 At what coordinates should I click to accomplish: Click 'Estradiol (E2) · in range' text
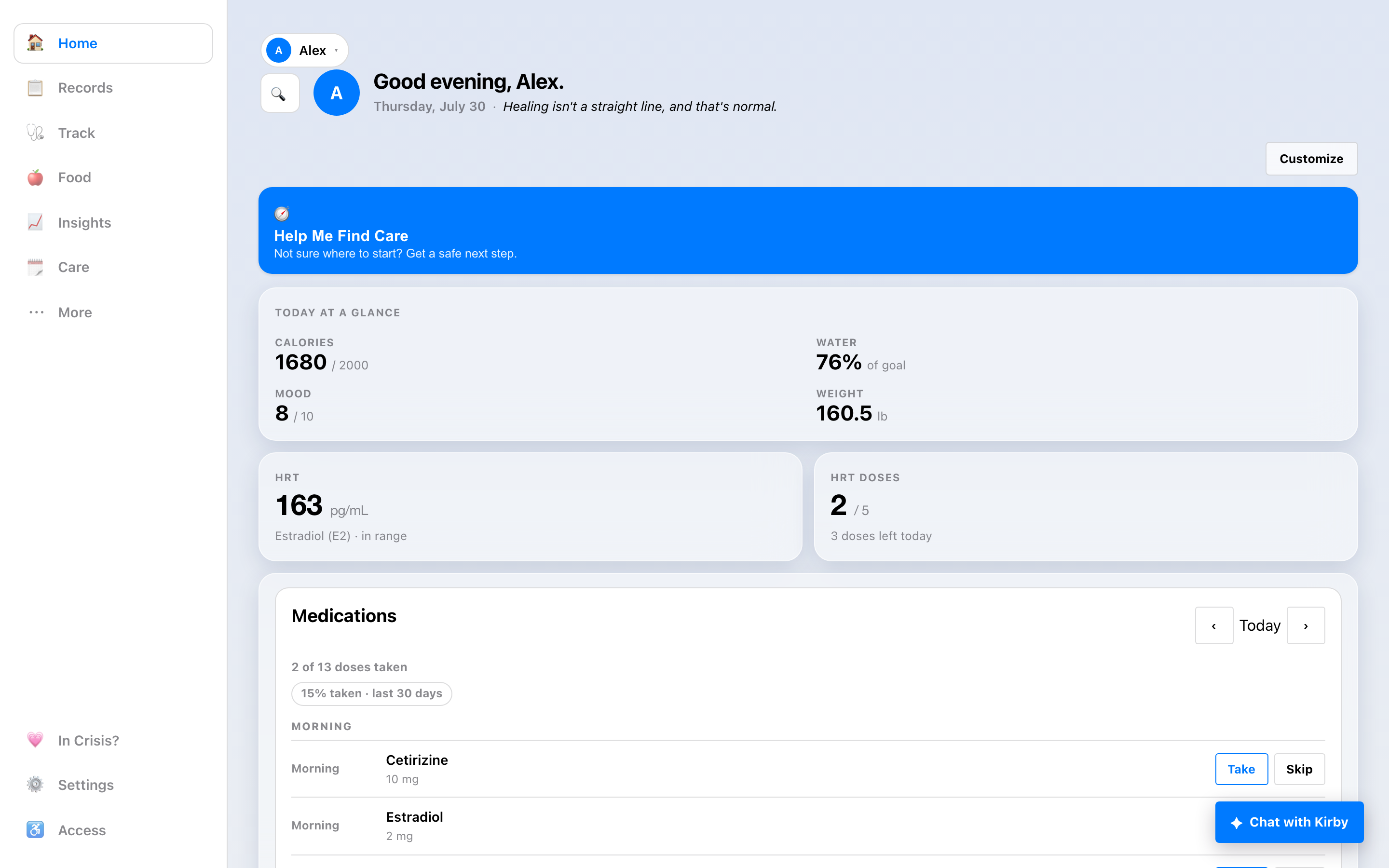coord(340,536)
